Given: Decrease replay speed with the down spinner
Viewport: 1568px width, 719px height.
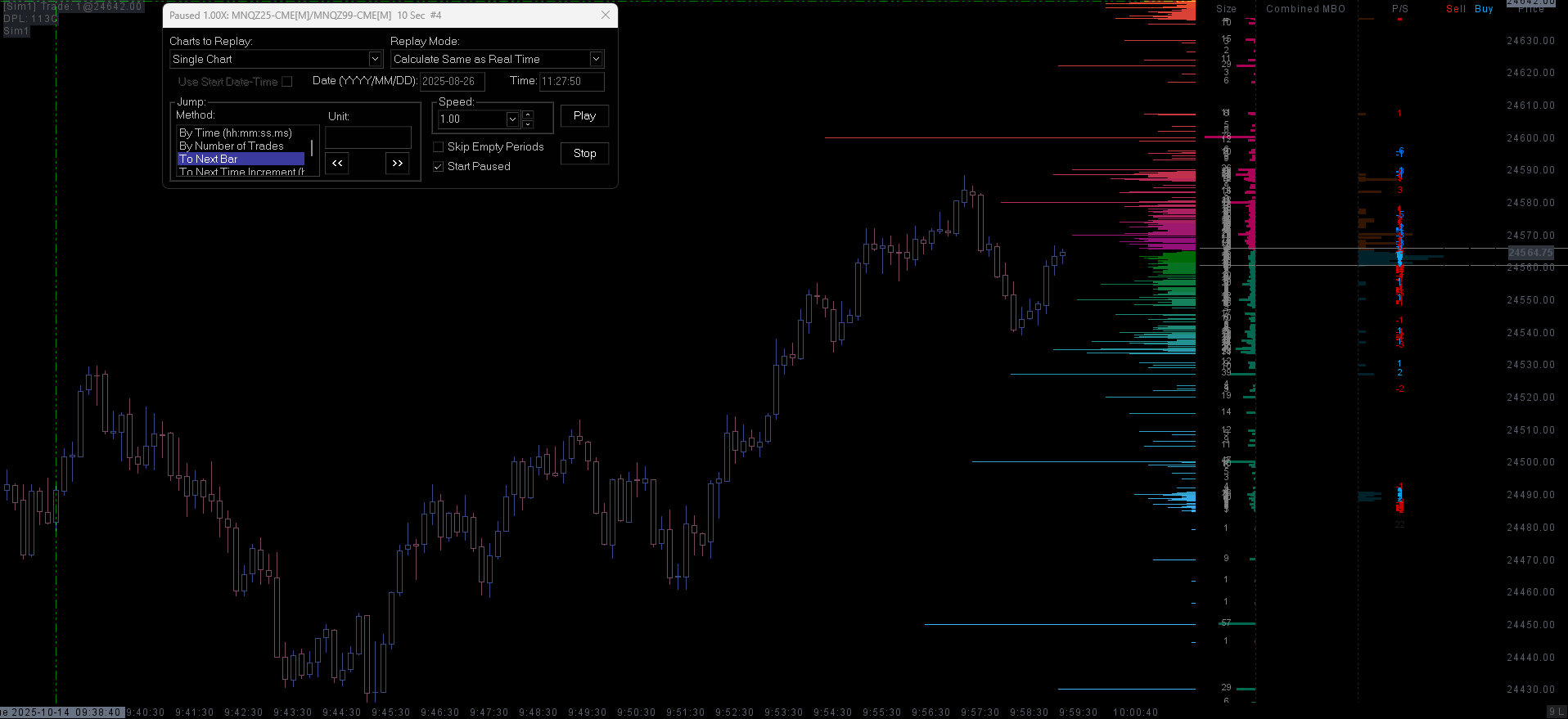Looking at the screenshot, I should pos(528,124).
